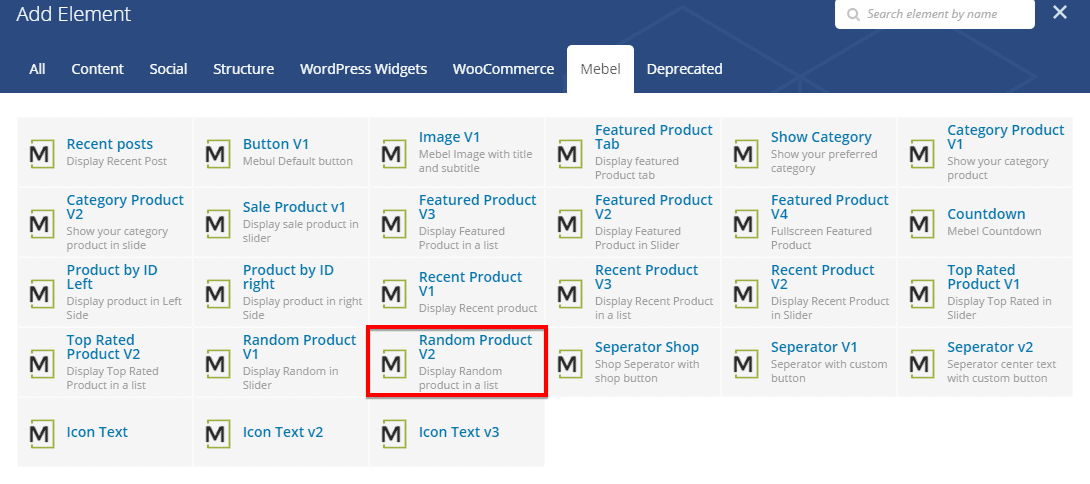Click the M icon beside Sale Product v1

pos(218,223)
